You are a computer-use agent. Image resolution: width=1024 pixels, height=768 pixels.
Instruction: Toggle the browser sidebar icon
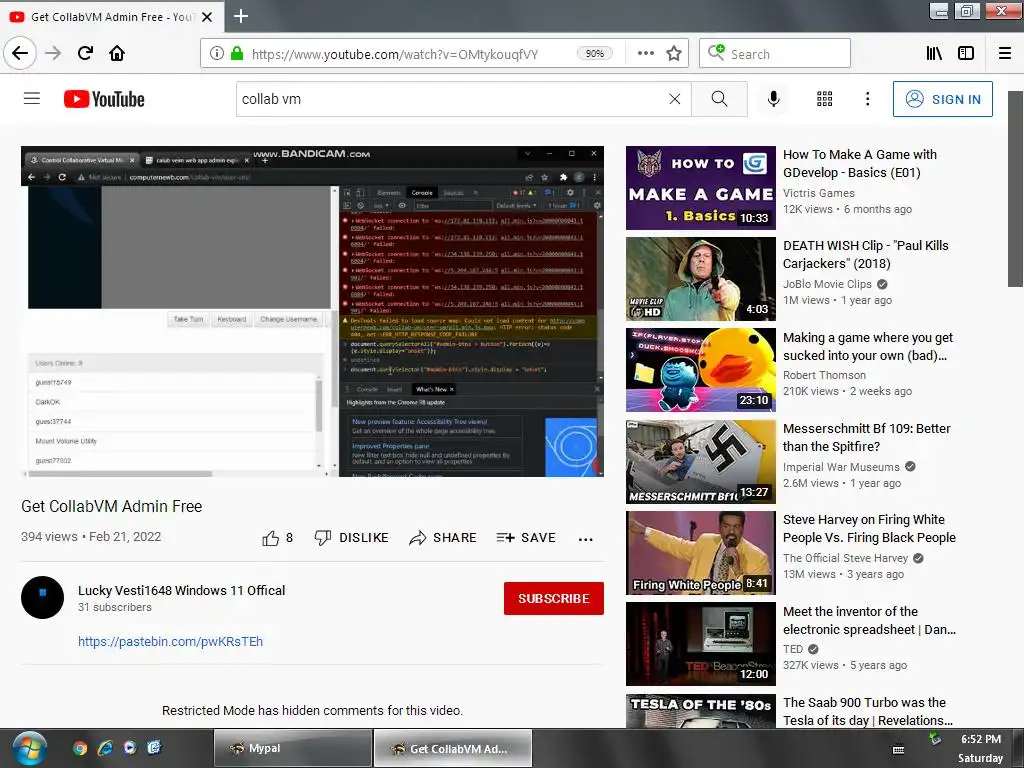(x=966, y=54)
